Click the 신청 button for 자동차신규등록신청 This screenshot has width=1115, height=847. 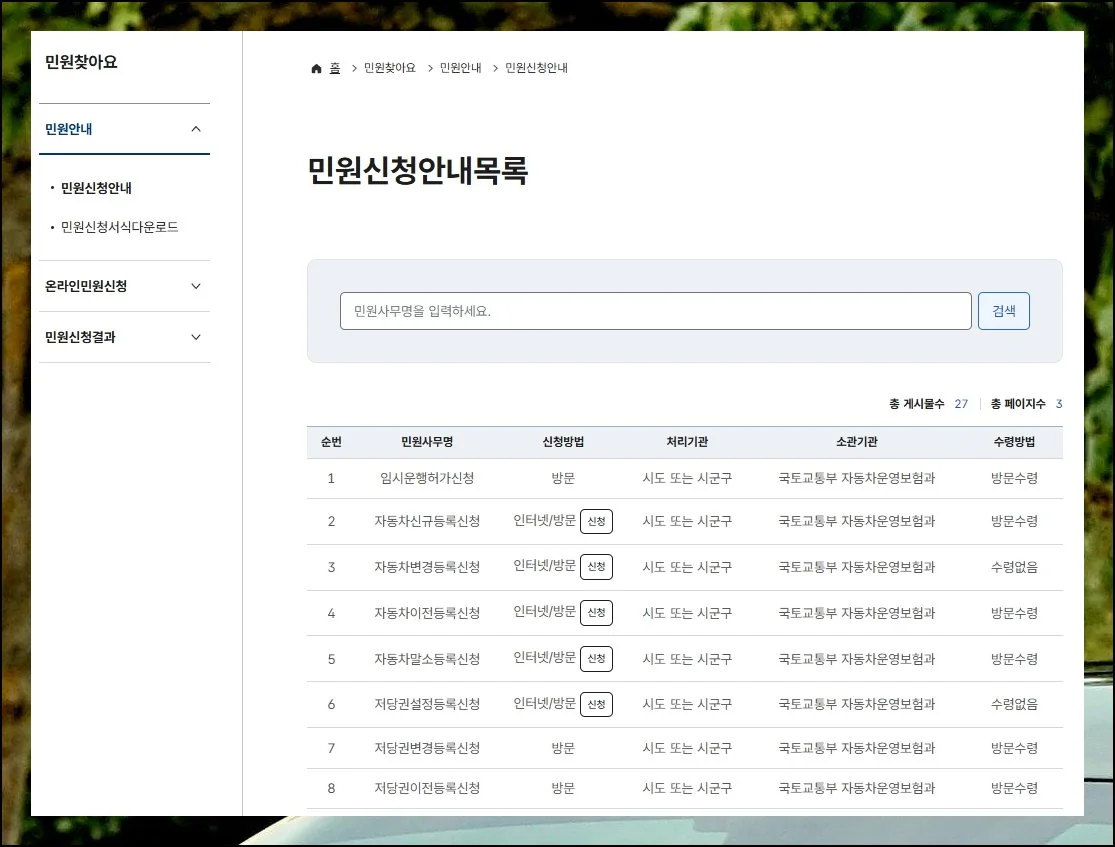tap(597, 521)
